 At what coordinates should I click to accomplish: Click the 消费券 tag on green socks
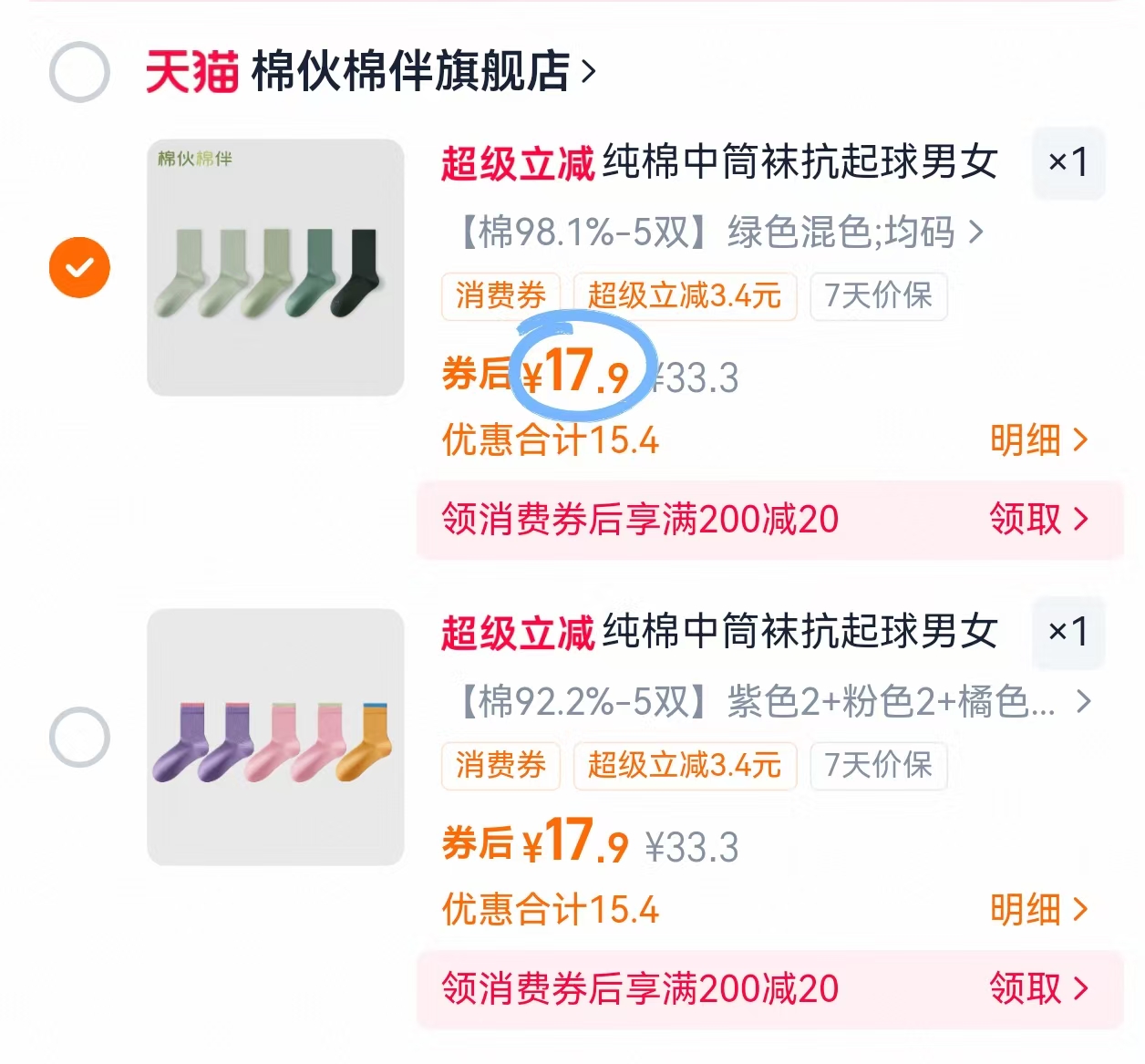500,295
